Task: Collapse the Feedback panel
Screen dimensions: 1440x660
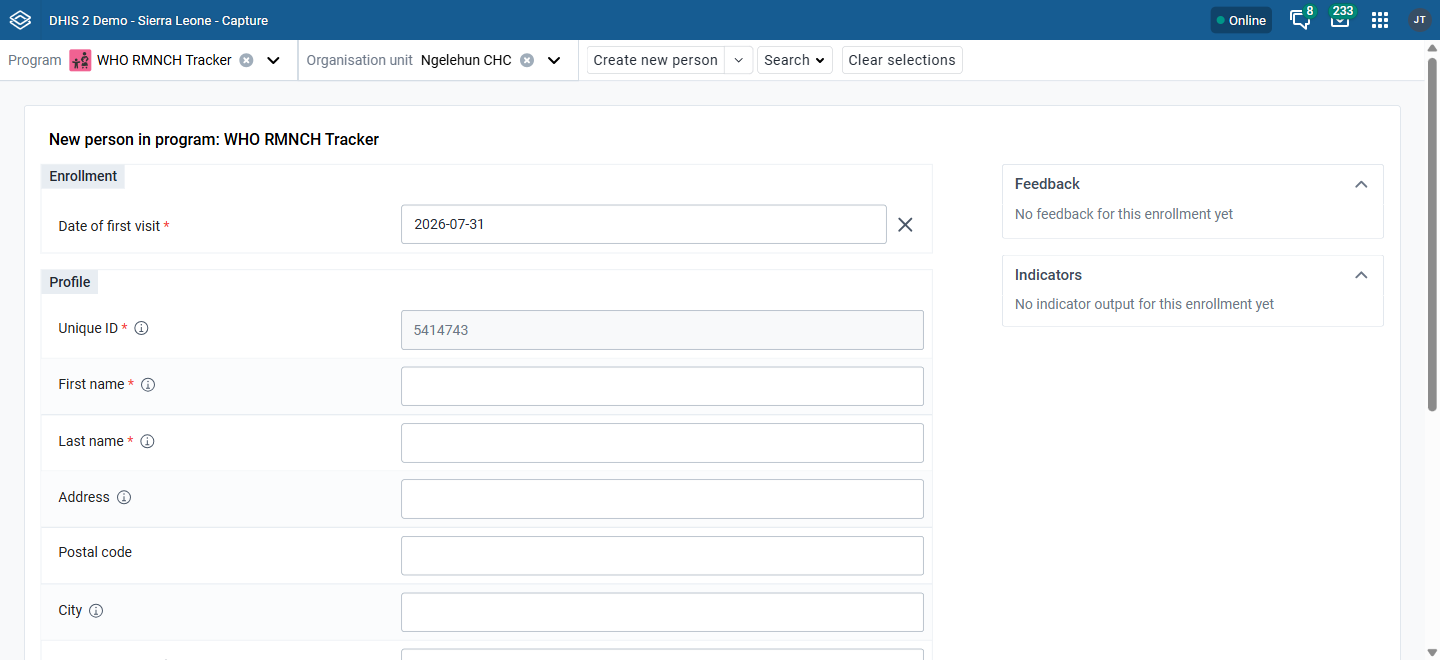Action: tap(1361, 184)
